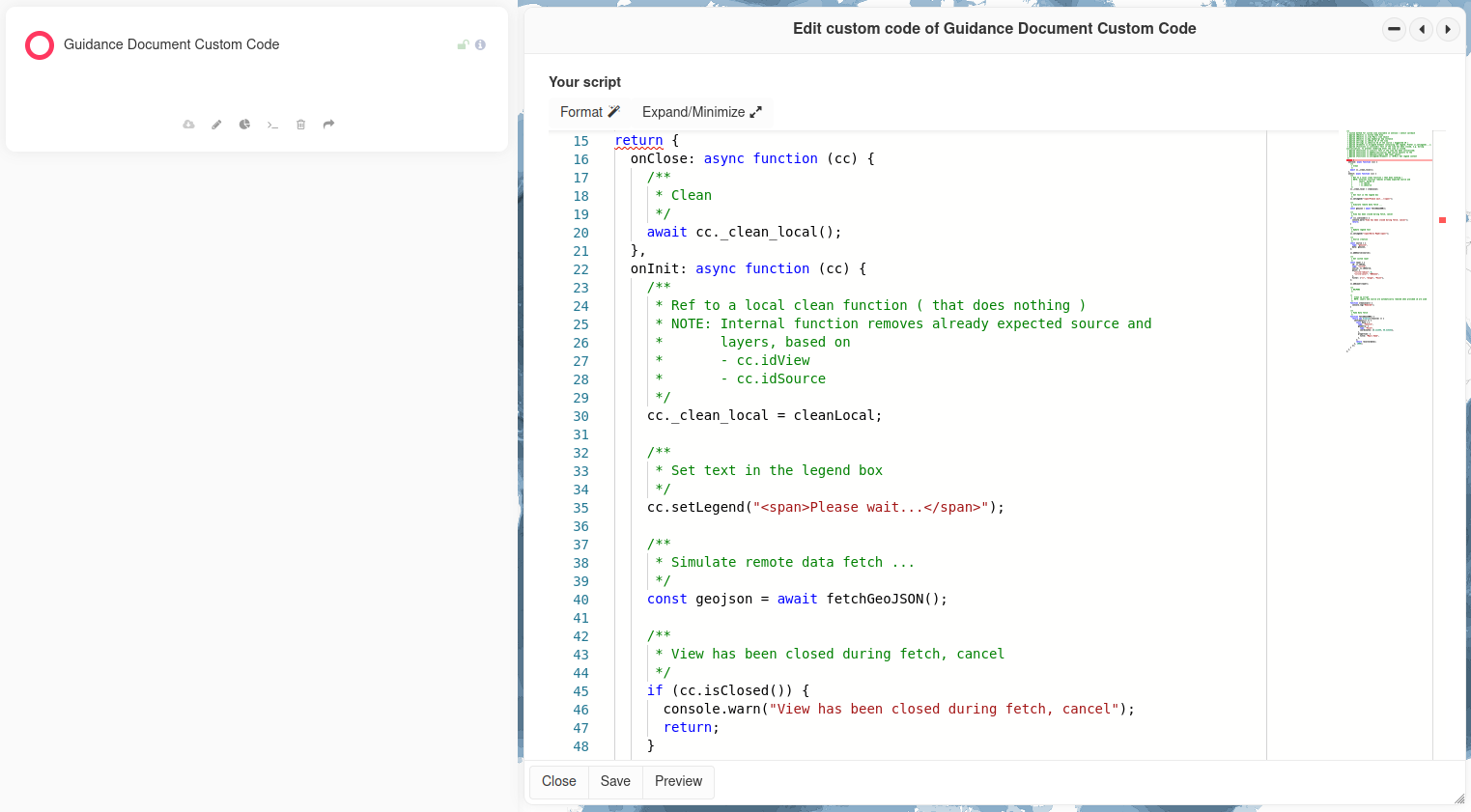Click the red error marker in overview ruler
Viewport: 1471px width, 812px height.
coord(1442,220)
